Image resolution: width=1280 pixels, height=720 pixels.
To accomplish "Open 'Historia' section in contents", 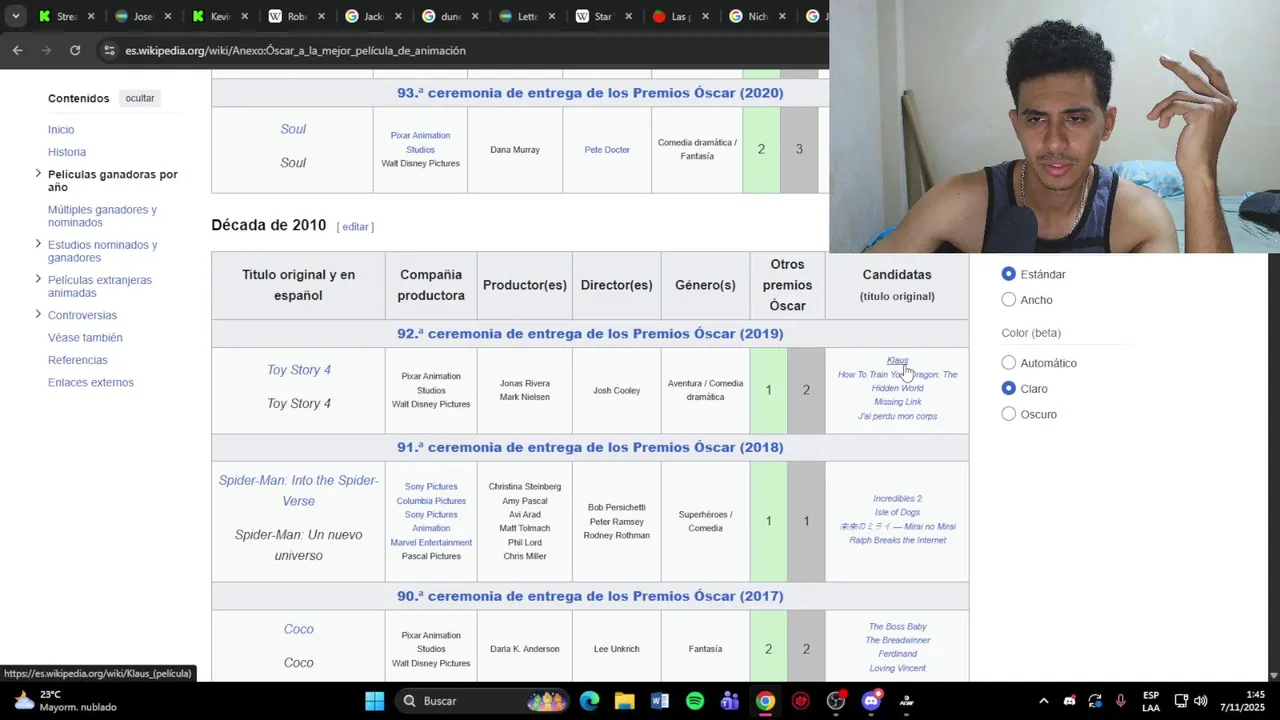I will pyautogui.click(x=67, y=152).
